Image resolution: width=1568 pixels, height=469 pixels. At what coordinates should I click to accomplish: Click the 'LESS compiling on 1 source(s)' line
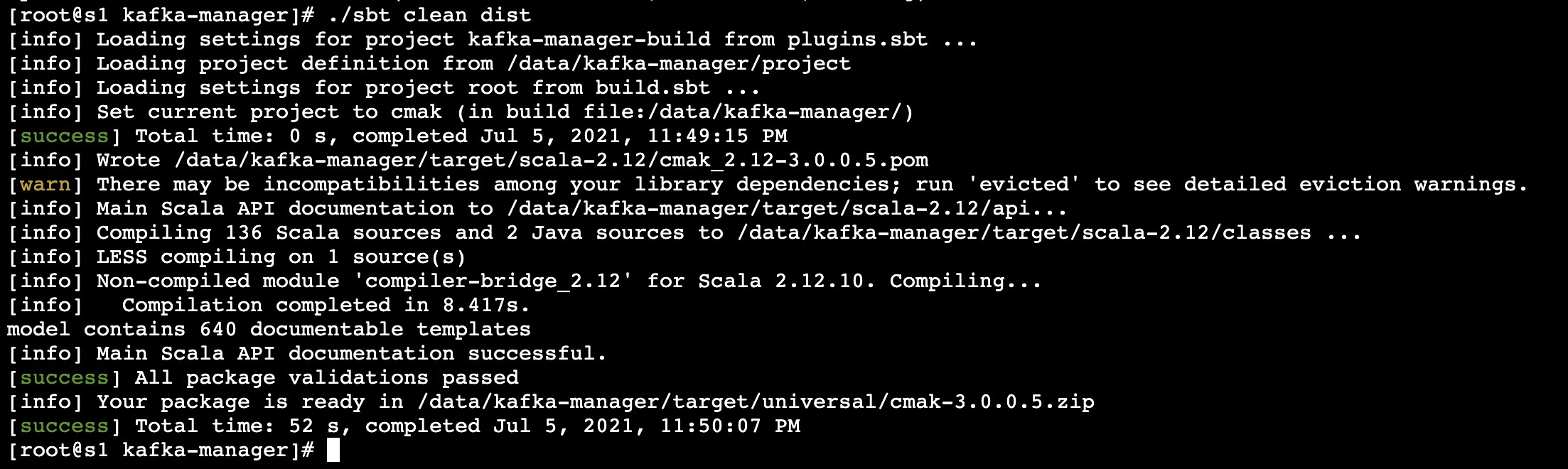tap(281, 257)
